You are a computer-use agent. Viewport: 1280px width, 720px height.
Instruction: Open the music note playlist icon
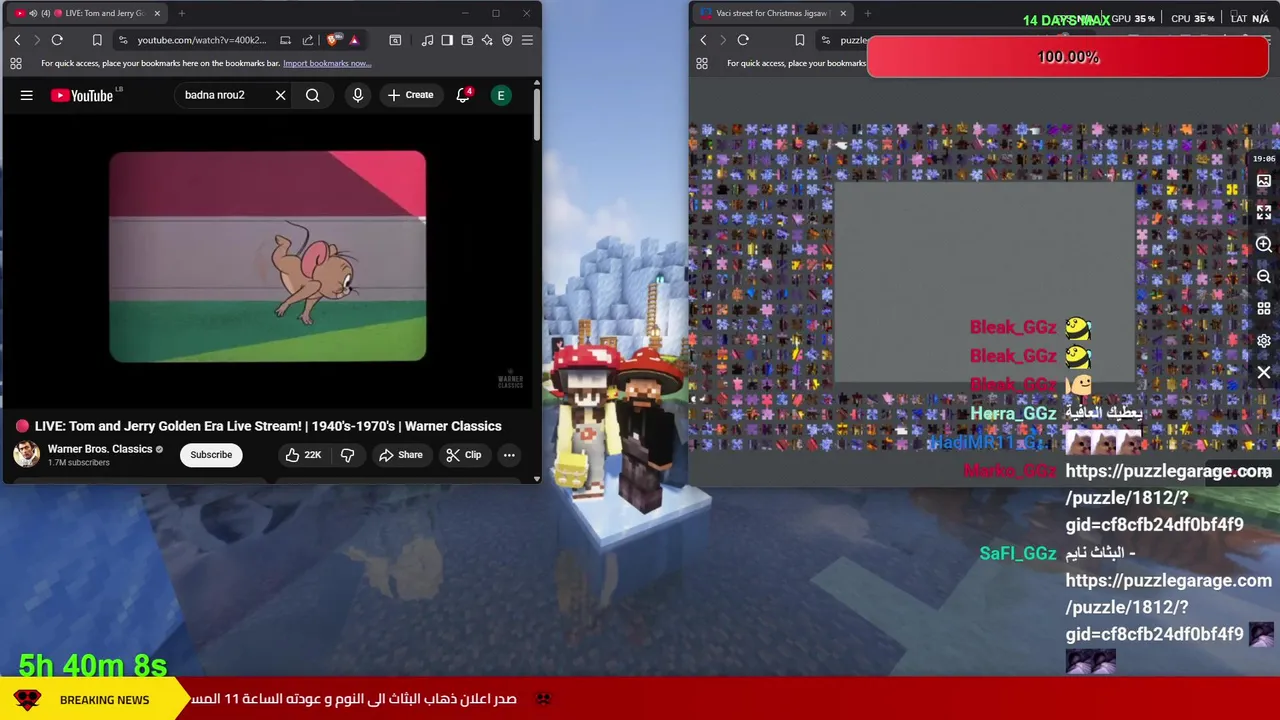point(428,40)
